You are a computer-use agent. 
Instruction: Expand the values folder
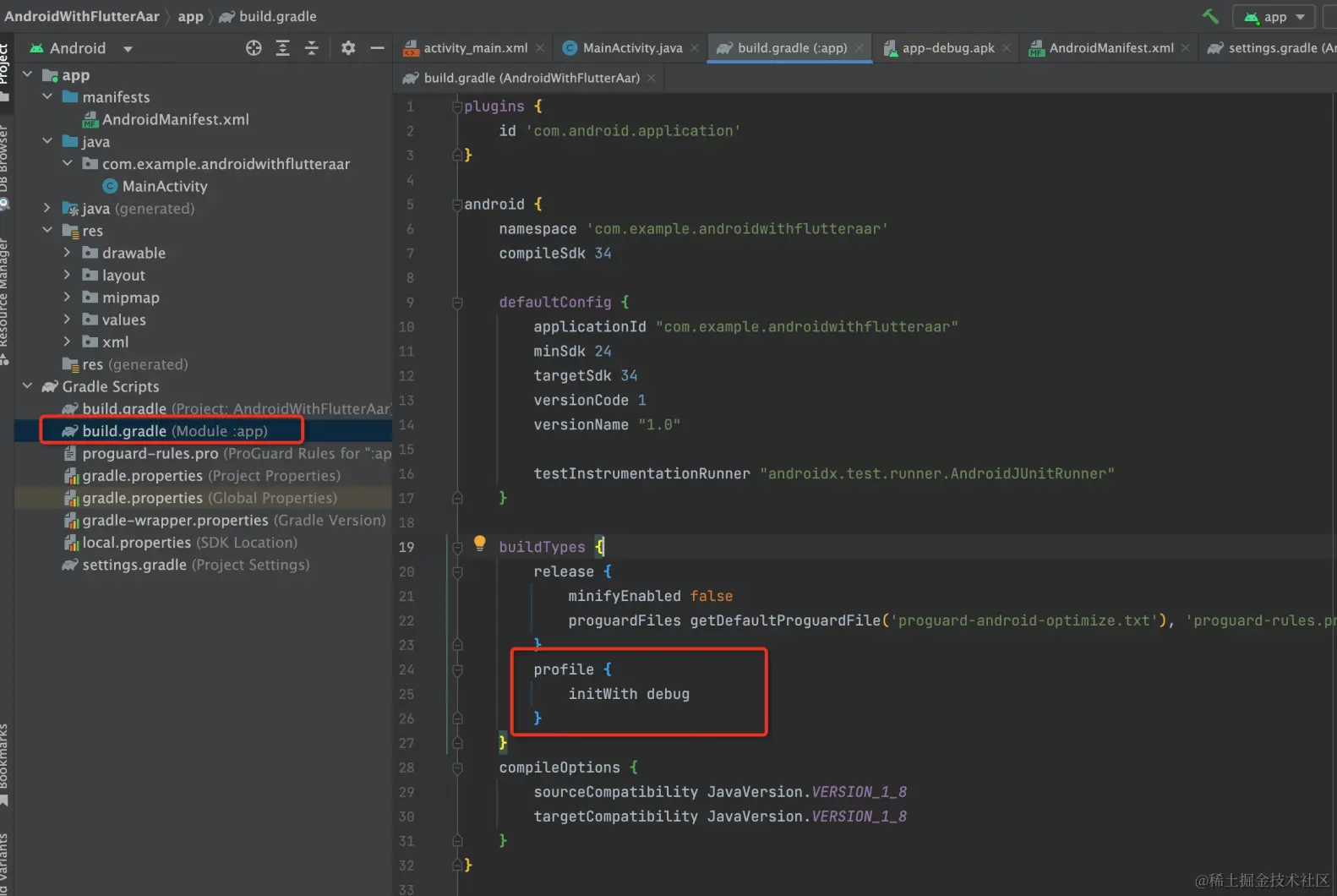coord(68,320)
